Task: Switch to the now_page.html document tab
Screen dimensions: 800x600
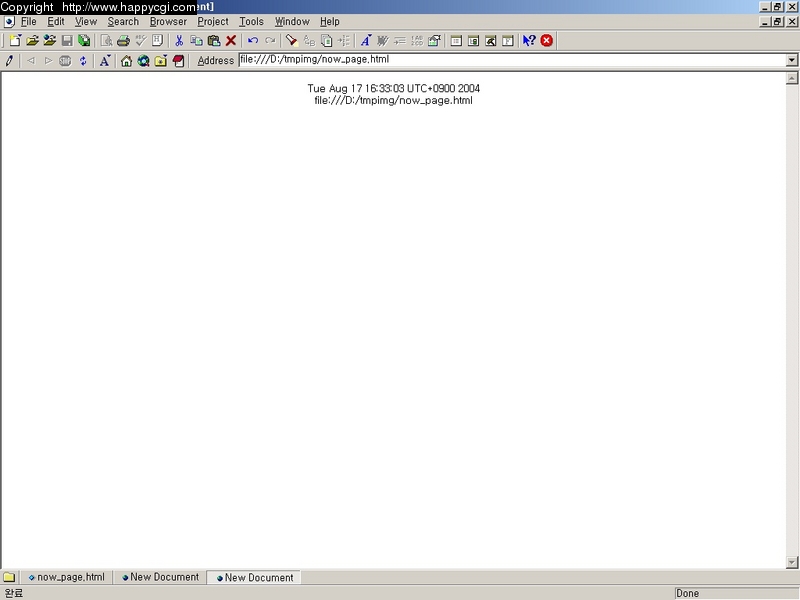Action: pyautogui.click(x=67, y=577)
